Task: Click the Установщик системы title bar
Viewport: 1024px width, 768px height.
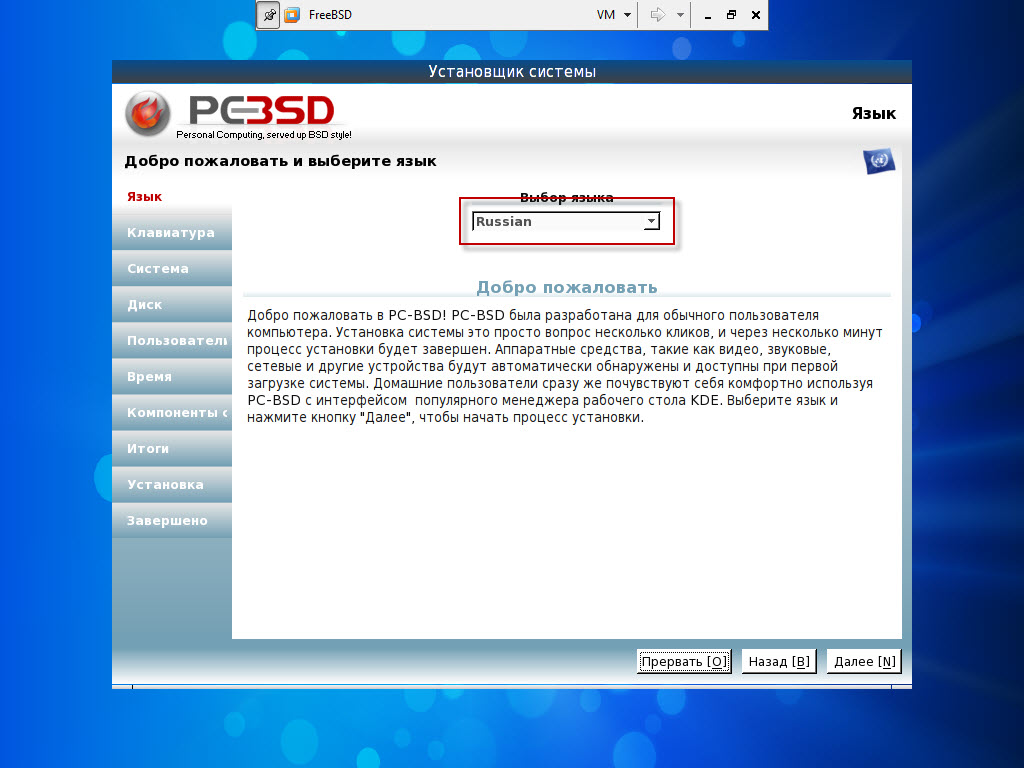Action: click(x=512, y=72)
